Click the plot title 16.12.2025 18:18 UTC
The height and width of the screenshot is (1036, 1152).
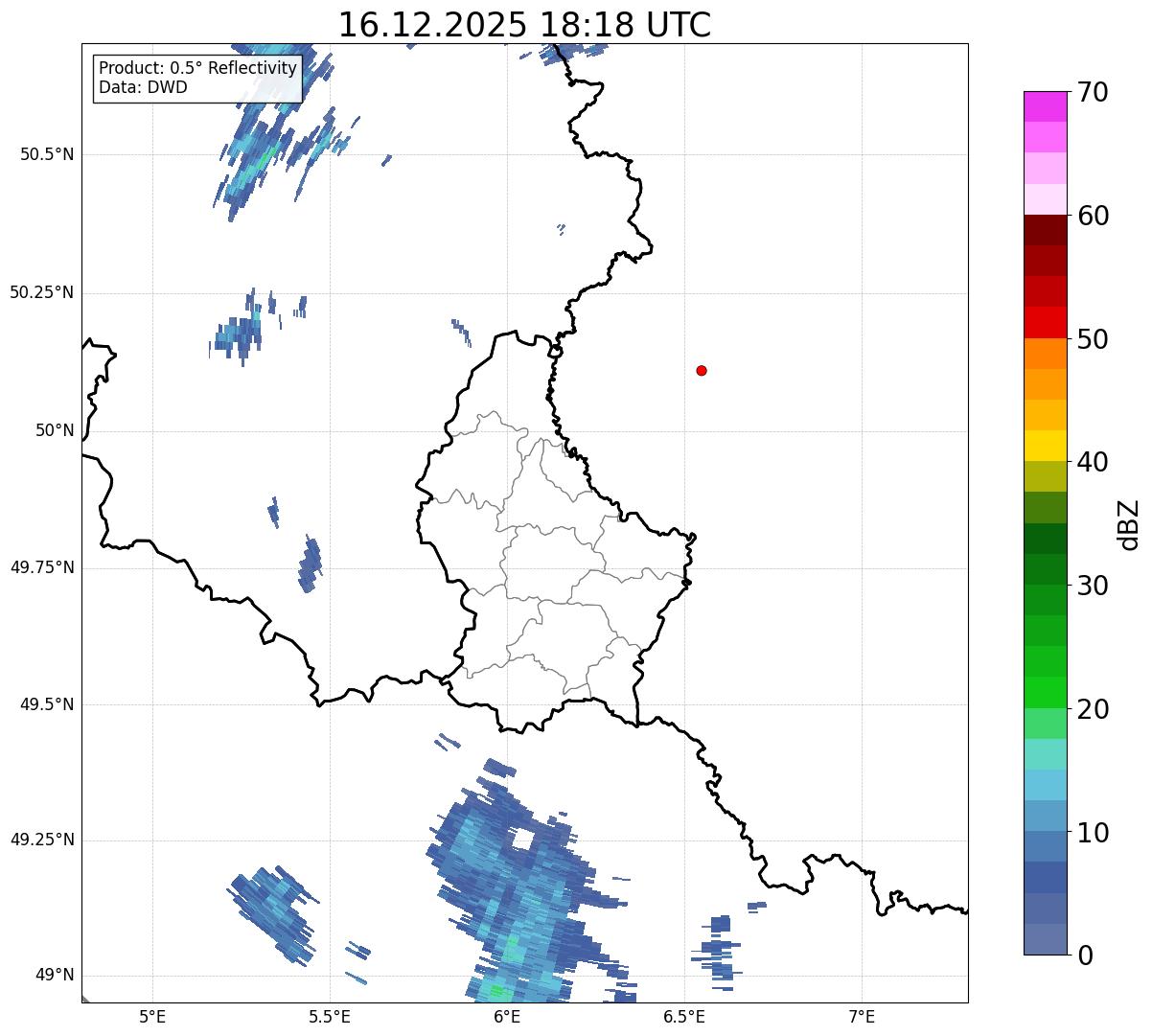point(524,25)
